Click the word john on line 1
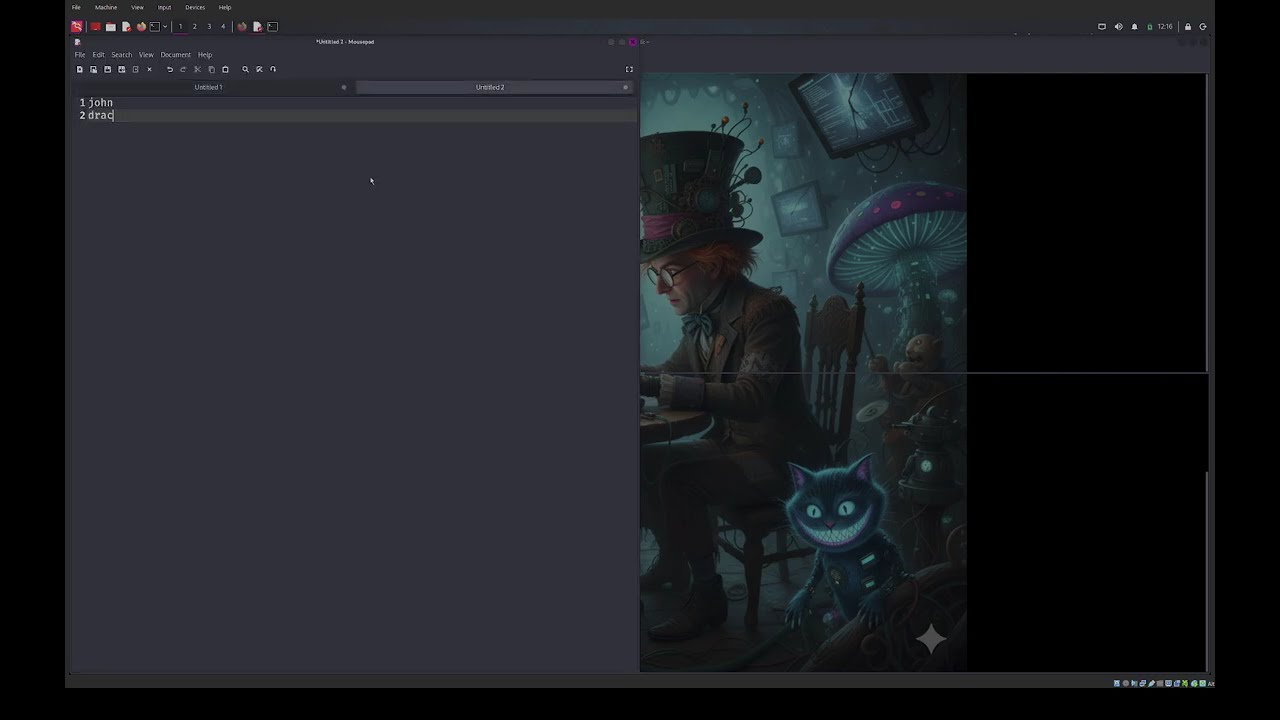Viewport: 1280px width, 720px height. click(x=100, y=102)
